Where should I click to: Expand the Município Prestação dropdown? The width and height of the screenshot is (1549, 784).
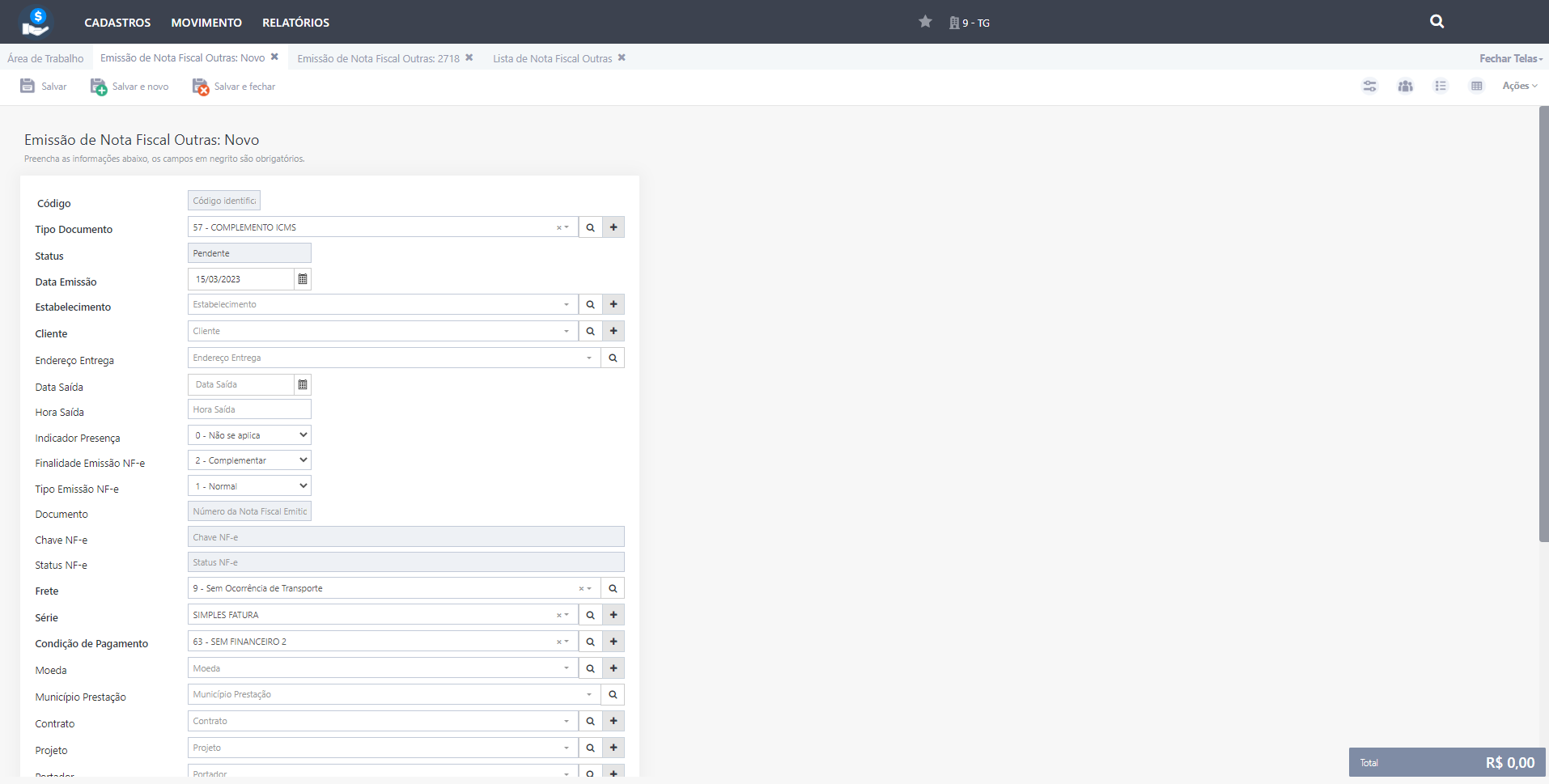tap(588, 695)
